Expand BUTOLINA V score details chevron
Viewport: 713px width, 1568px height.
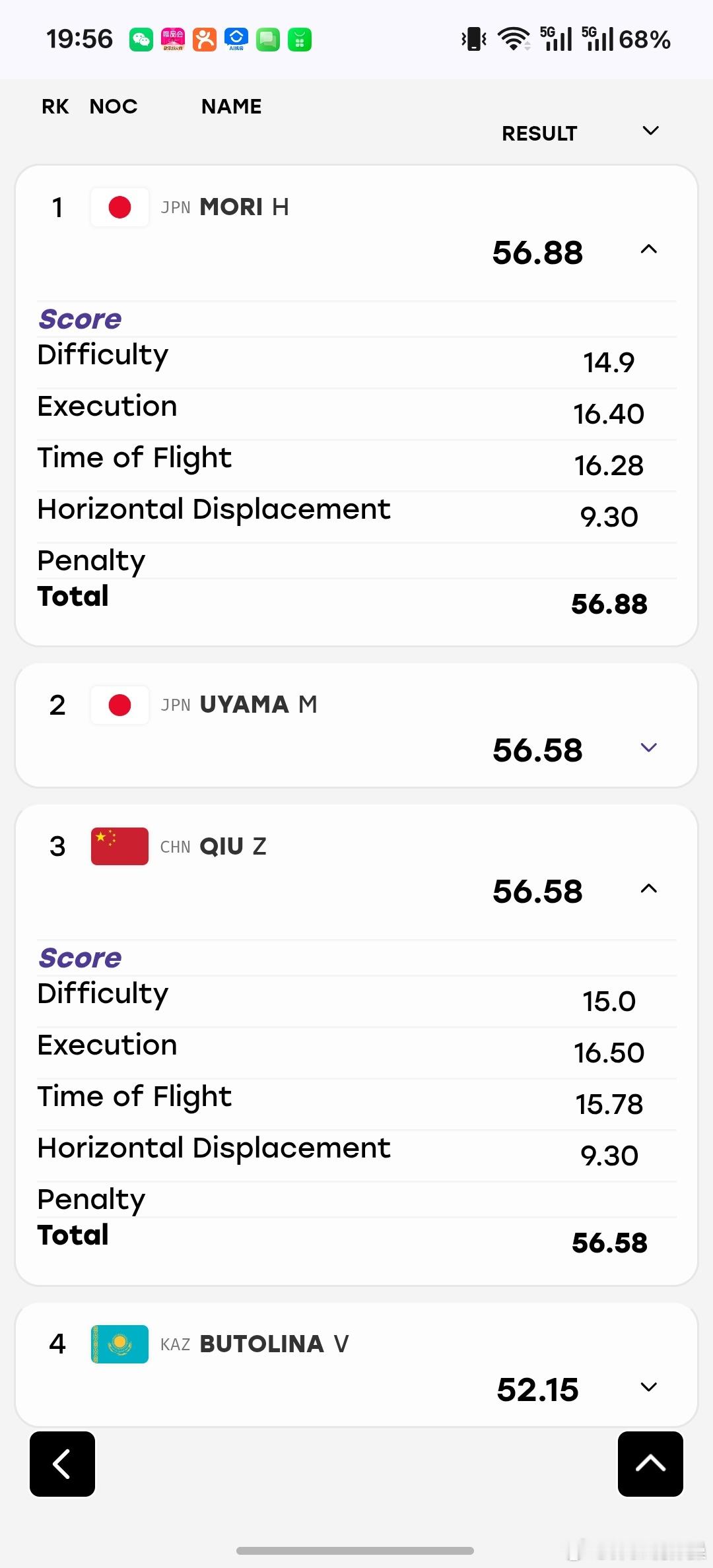tap(649, 1387)
